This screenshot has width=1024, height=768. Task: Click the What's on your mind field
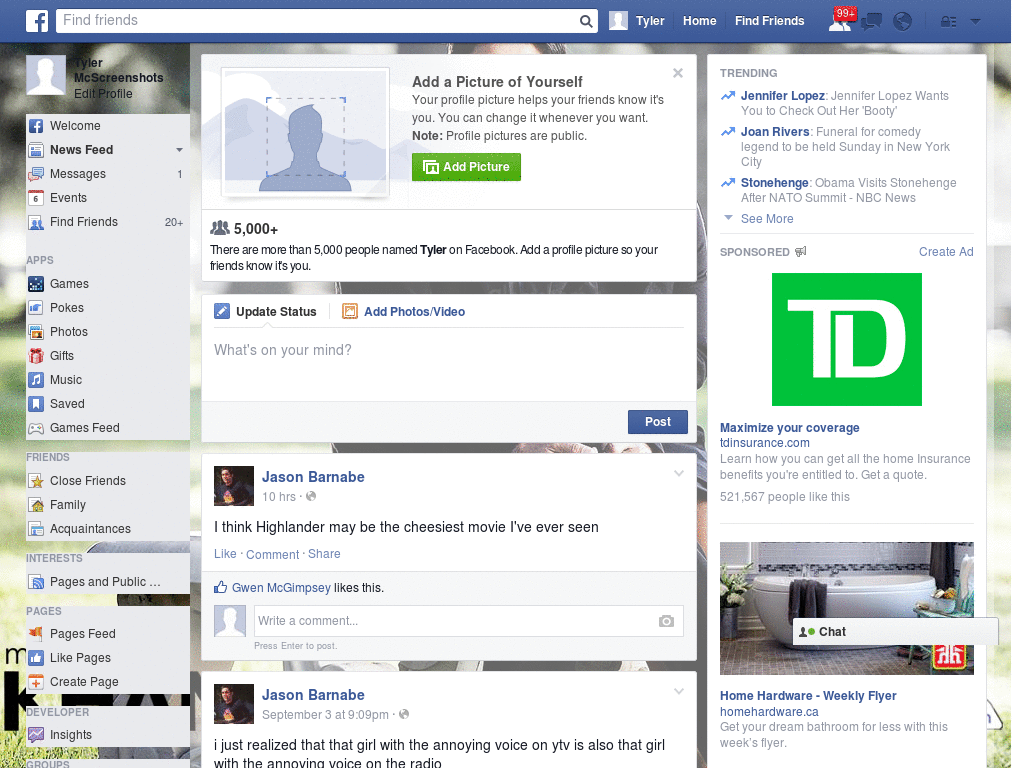[x=449, y=366]
